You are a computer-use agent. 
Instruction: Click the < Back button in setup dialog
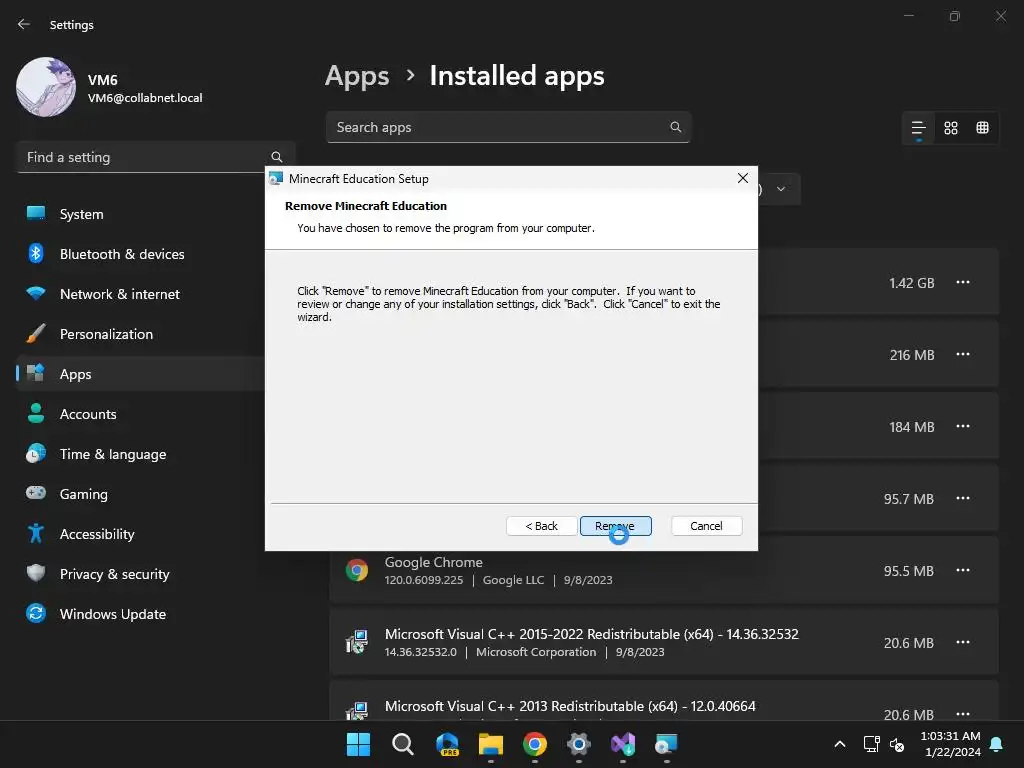541,526
